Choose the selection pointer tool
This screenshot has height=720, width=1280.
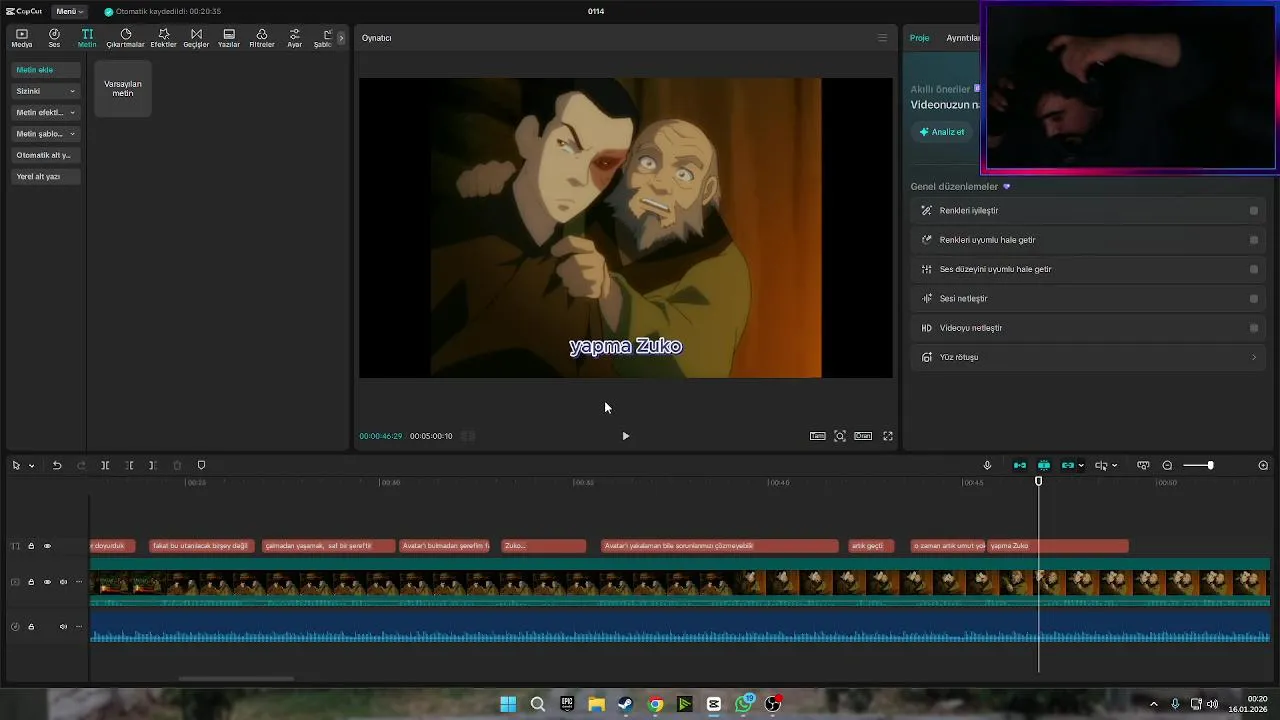pyautogui.click(x=16, y=465)
